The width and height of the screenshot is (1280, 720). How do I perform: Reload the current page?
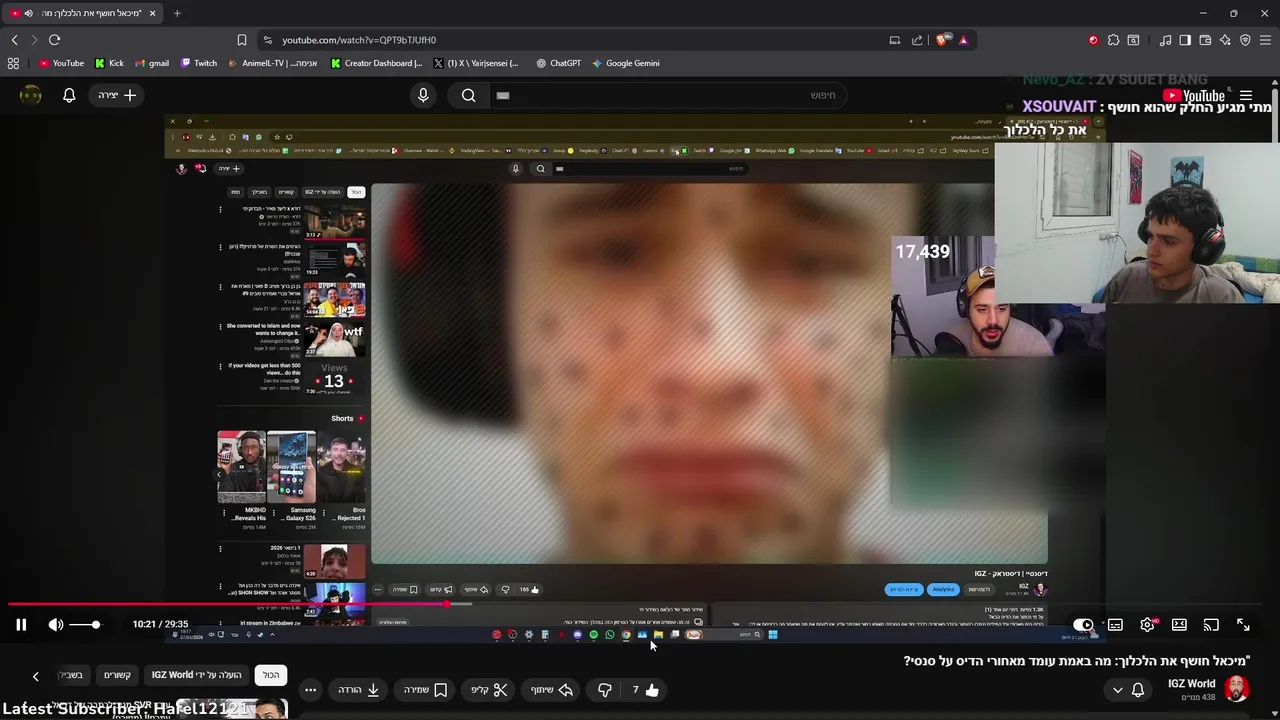click(54, 40)
